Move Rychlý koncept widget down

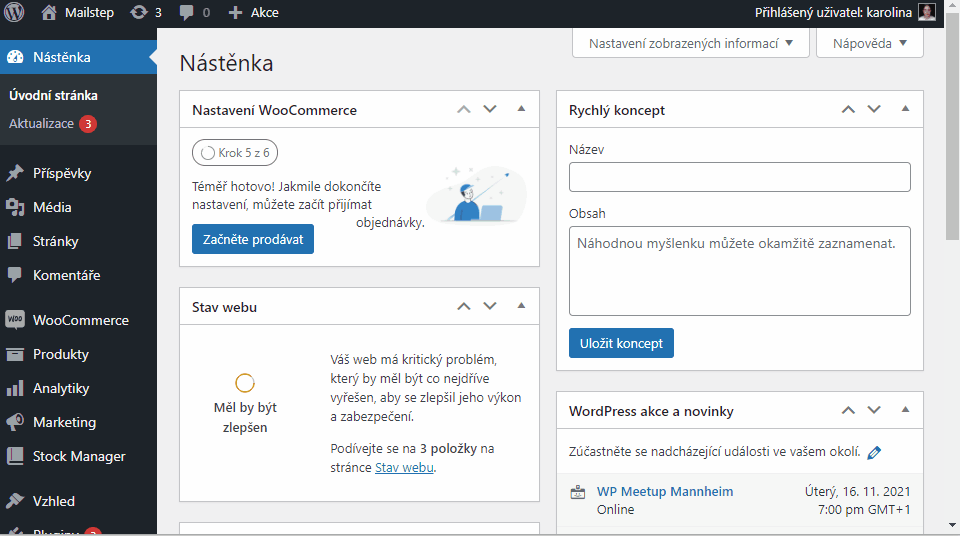tap(874, 109)
